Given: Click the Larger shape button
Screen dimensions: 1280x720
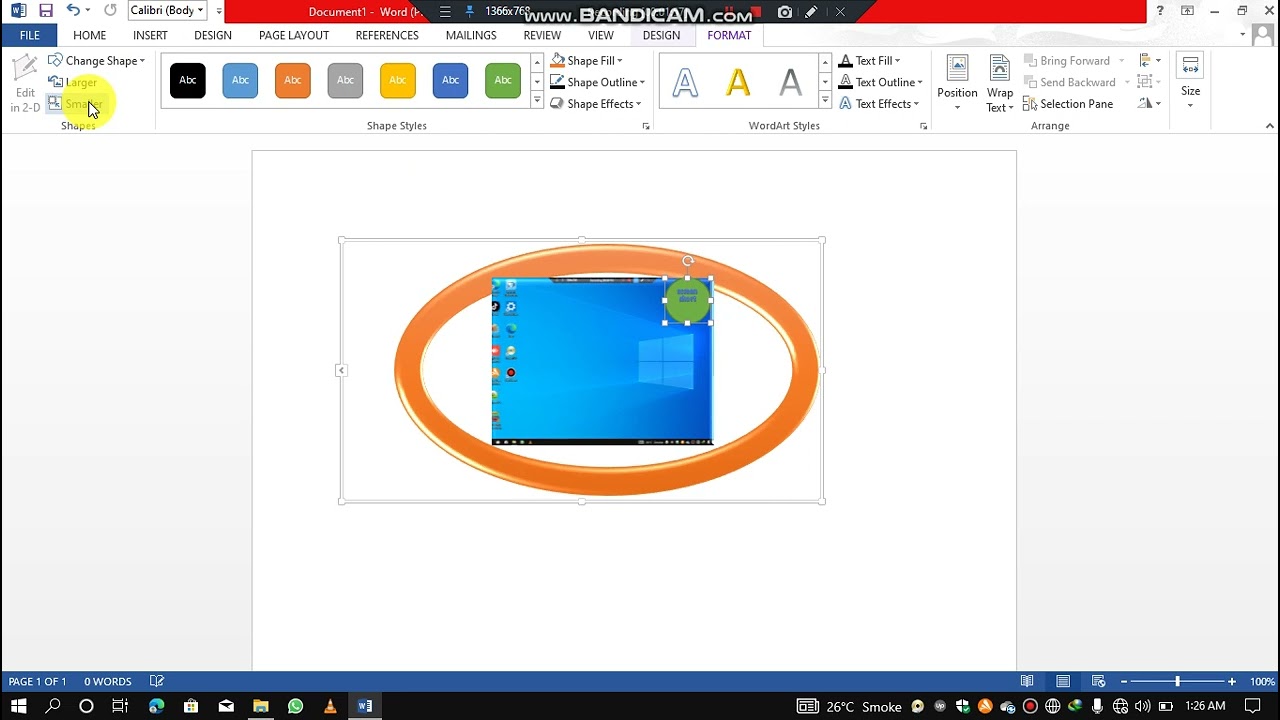Looking at the screenshot, I should click(x=73, y=82).
